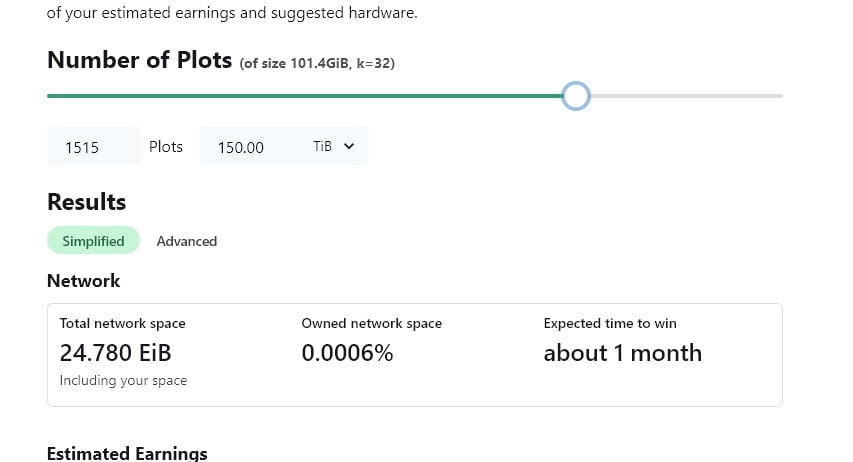This screenshot has height=462, width=853.
Task: Click the Number of Plots heading
Action: click(140, 60)
